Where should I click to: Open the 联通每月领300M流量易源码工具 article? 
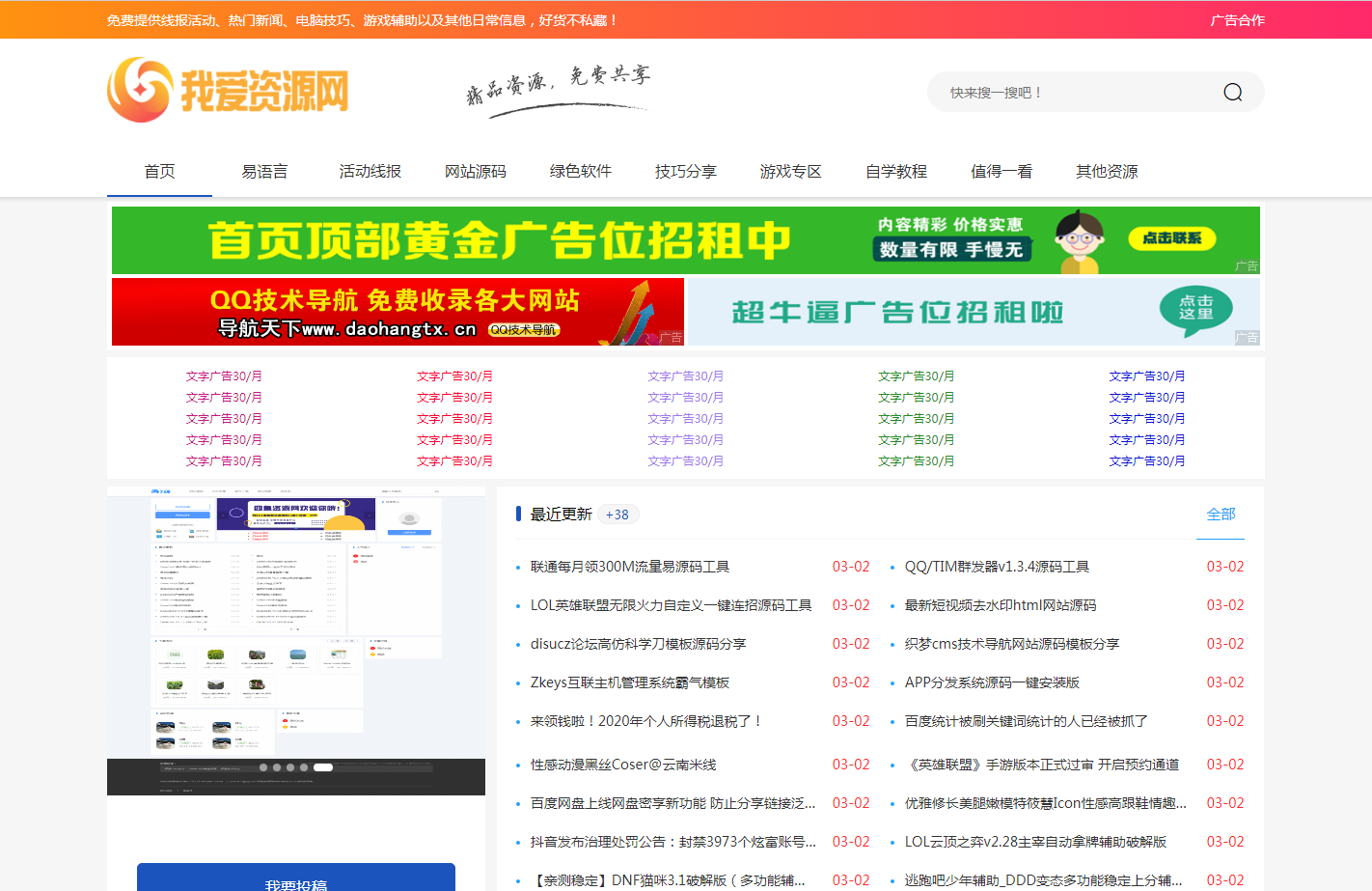point(629,567)
